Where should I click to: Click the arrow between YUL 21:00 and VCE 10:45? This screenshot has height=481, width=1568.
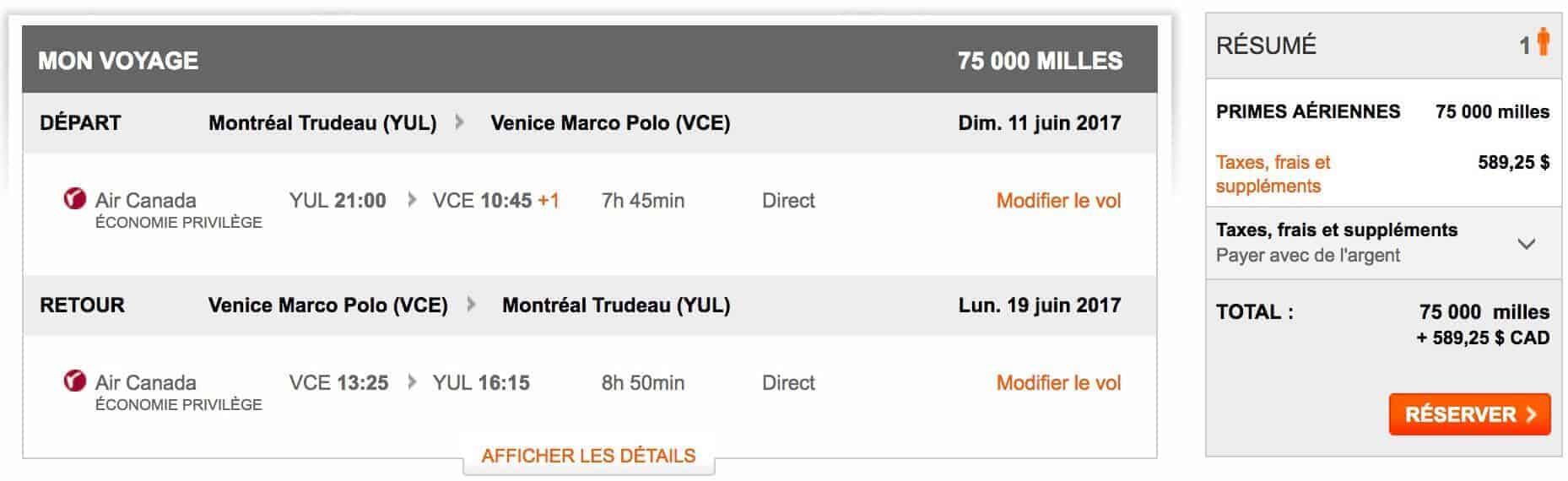pyautogui.click(x=412, y=200)
